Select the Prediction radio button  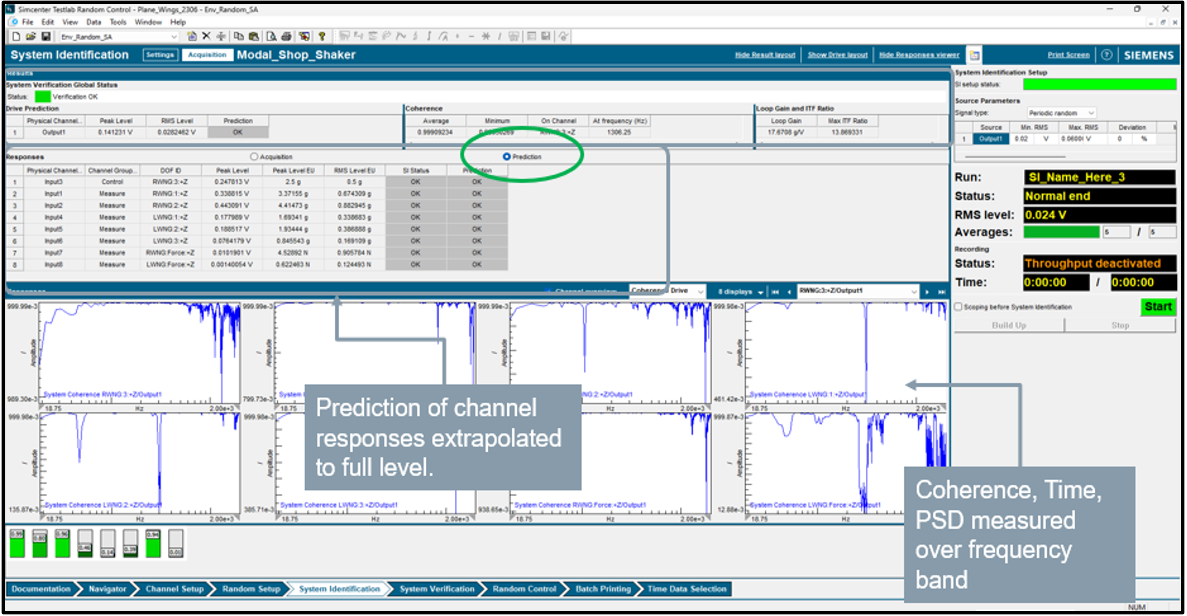[x=508, y=157]
